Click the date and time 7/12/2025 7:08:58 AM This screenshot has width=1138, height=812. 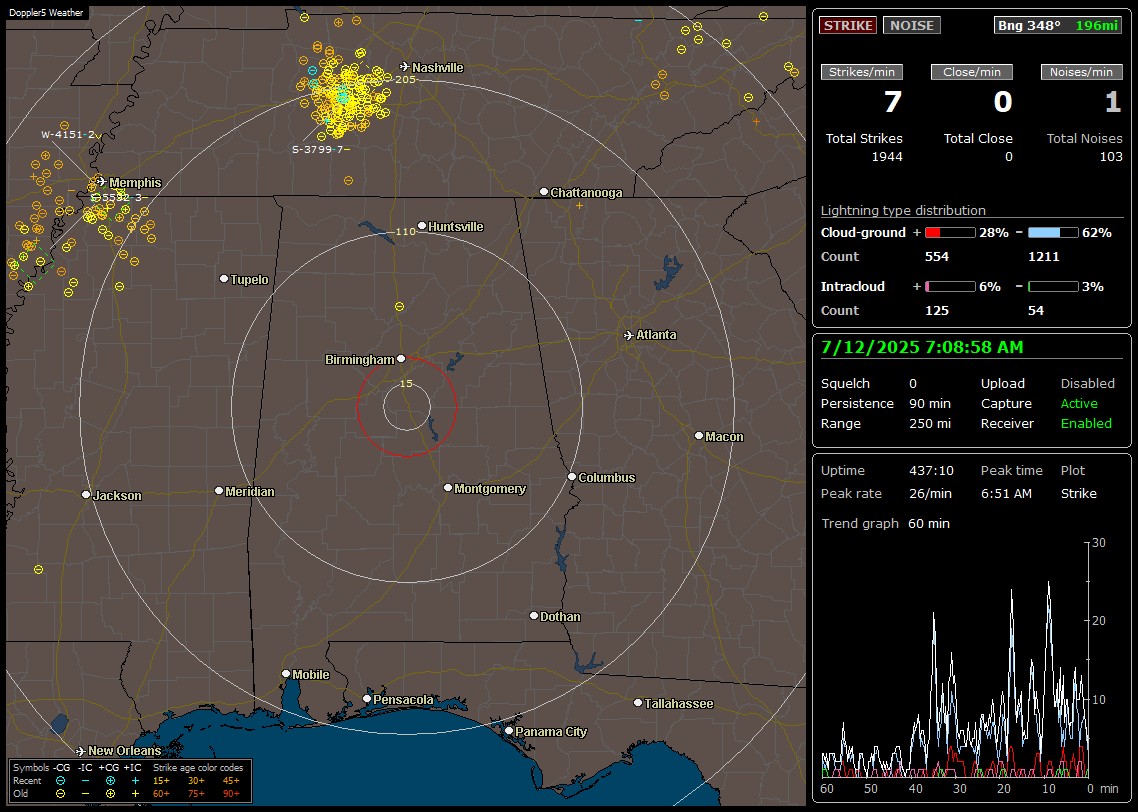922,347
